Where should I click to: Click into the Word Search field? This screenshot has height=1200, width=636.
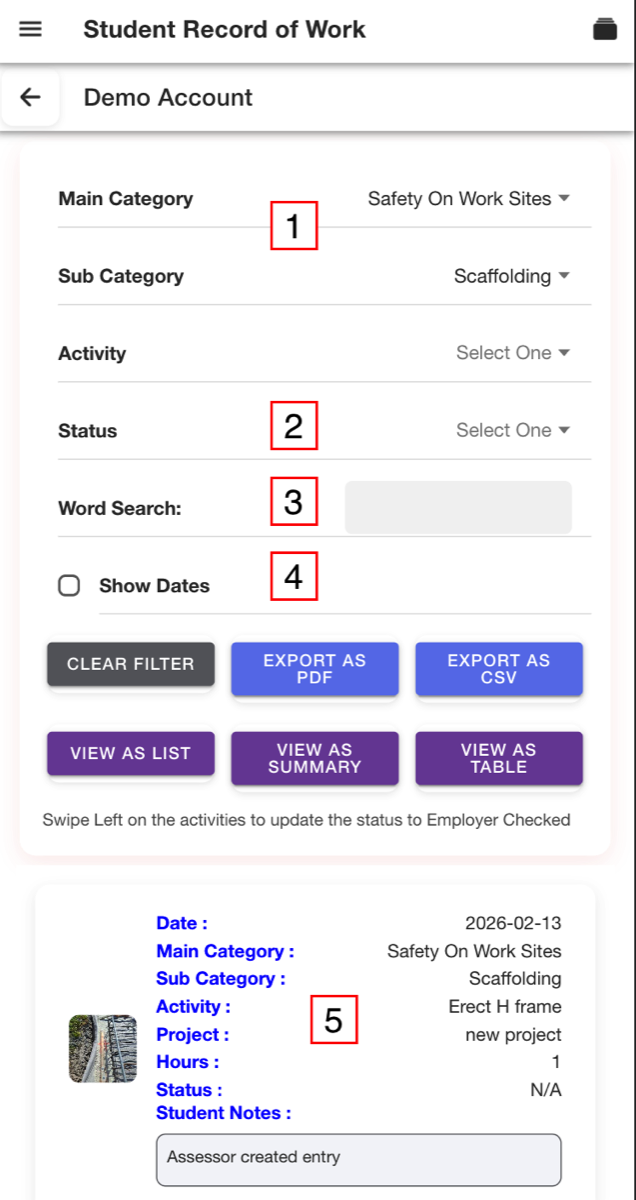(458, 507)
